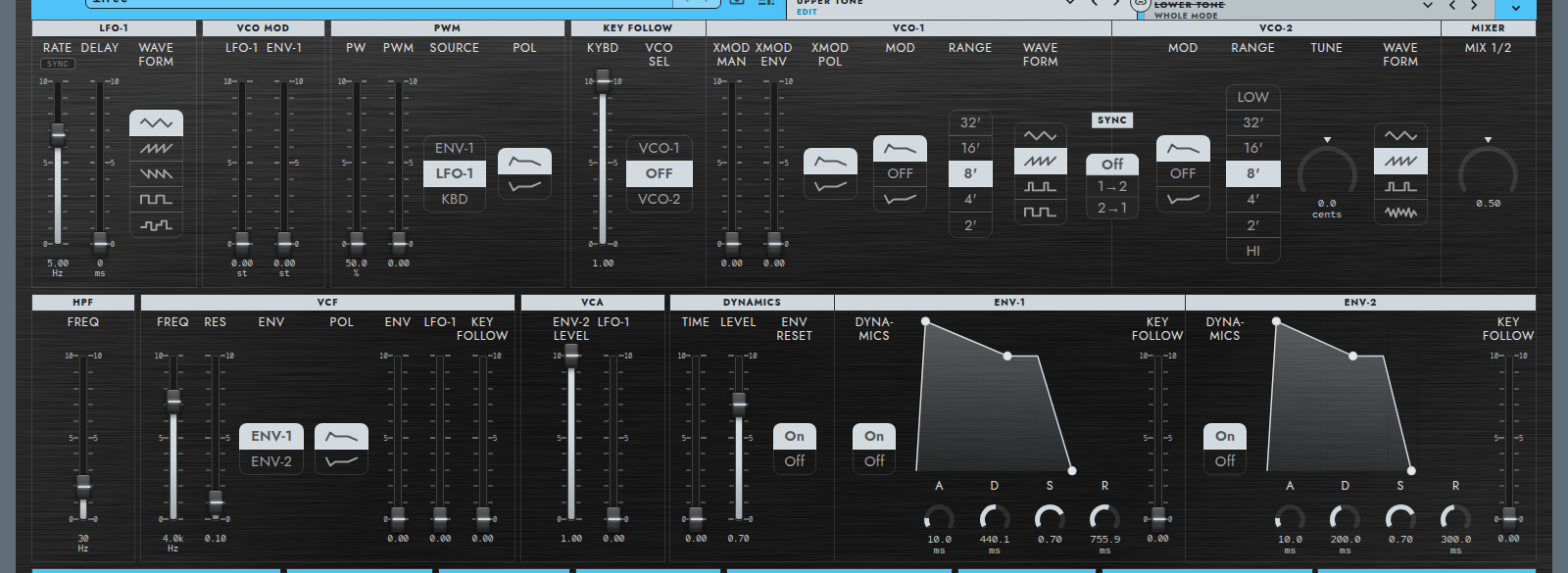Image resolution: width=1568 pixels, height=573 pixels.
Task: Turn ENV-1 Dynamics On
Action: (874, 436)
